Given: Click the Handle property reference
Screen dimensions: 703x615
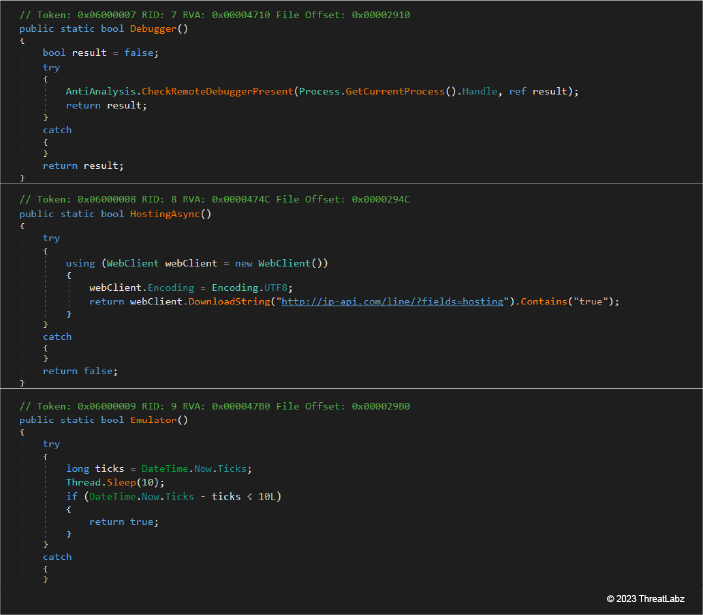Looking at the screenshot, I should 482,91.
